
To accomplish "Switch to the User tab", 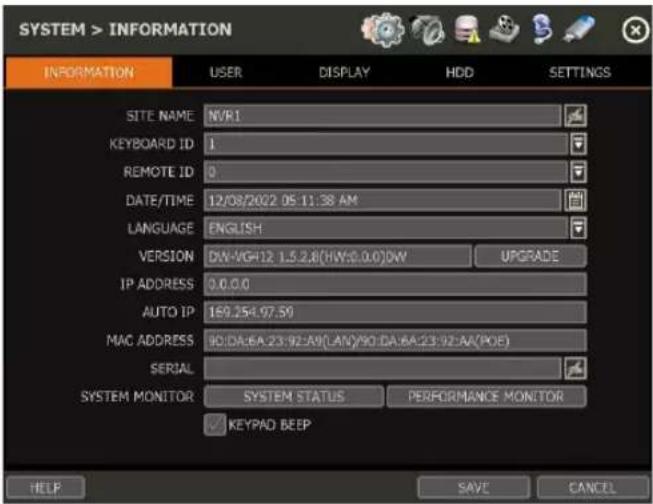I will [x=226, y=72].
